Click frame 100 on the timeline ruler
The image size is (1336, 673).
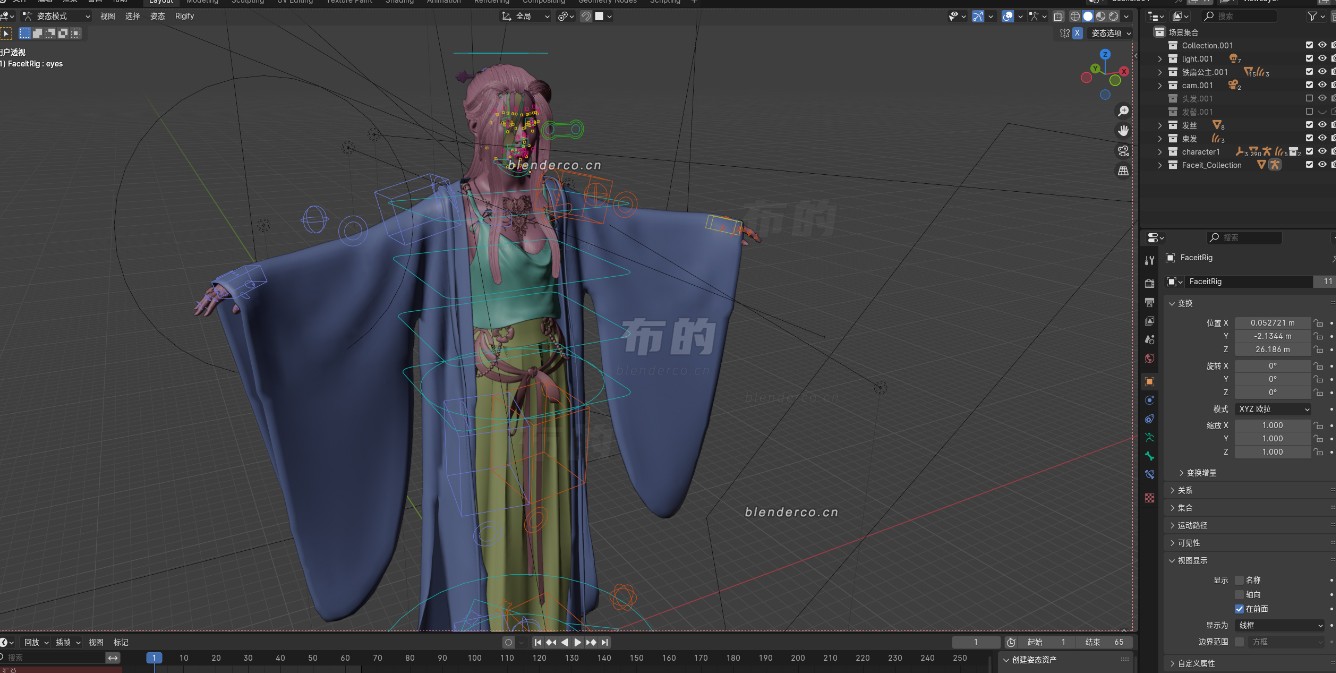(475, 658)
